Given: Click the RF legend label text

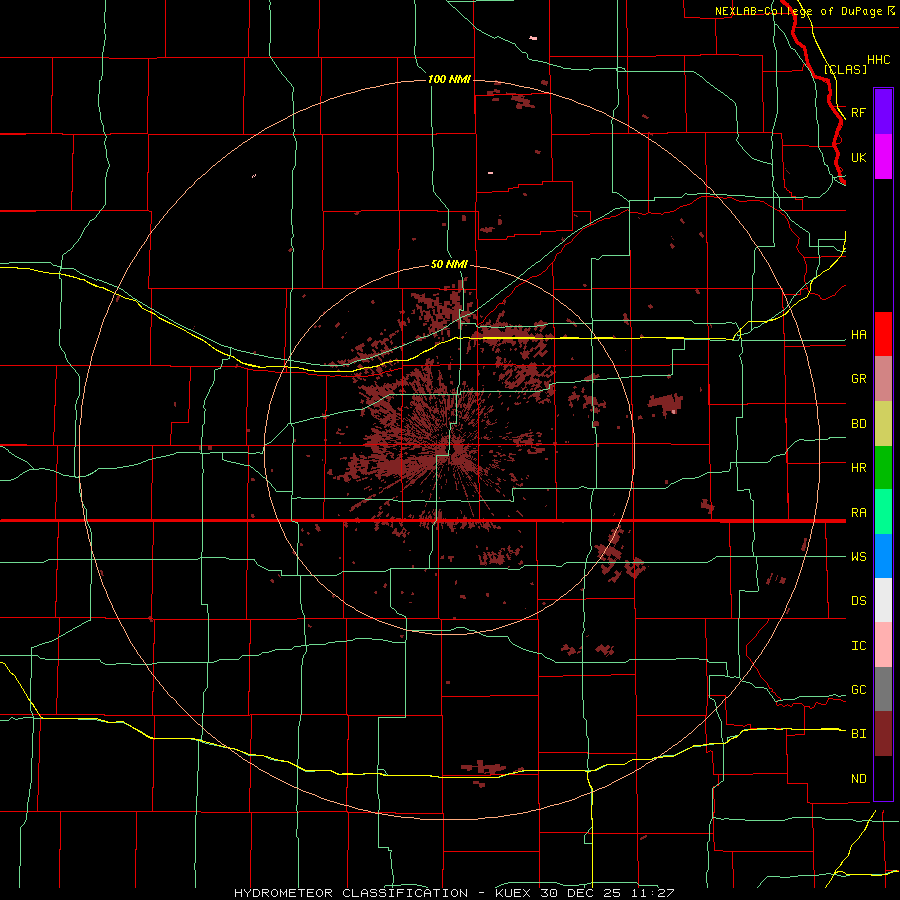Looking at the screenshot, I should tap(859, 112).
